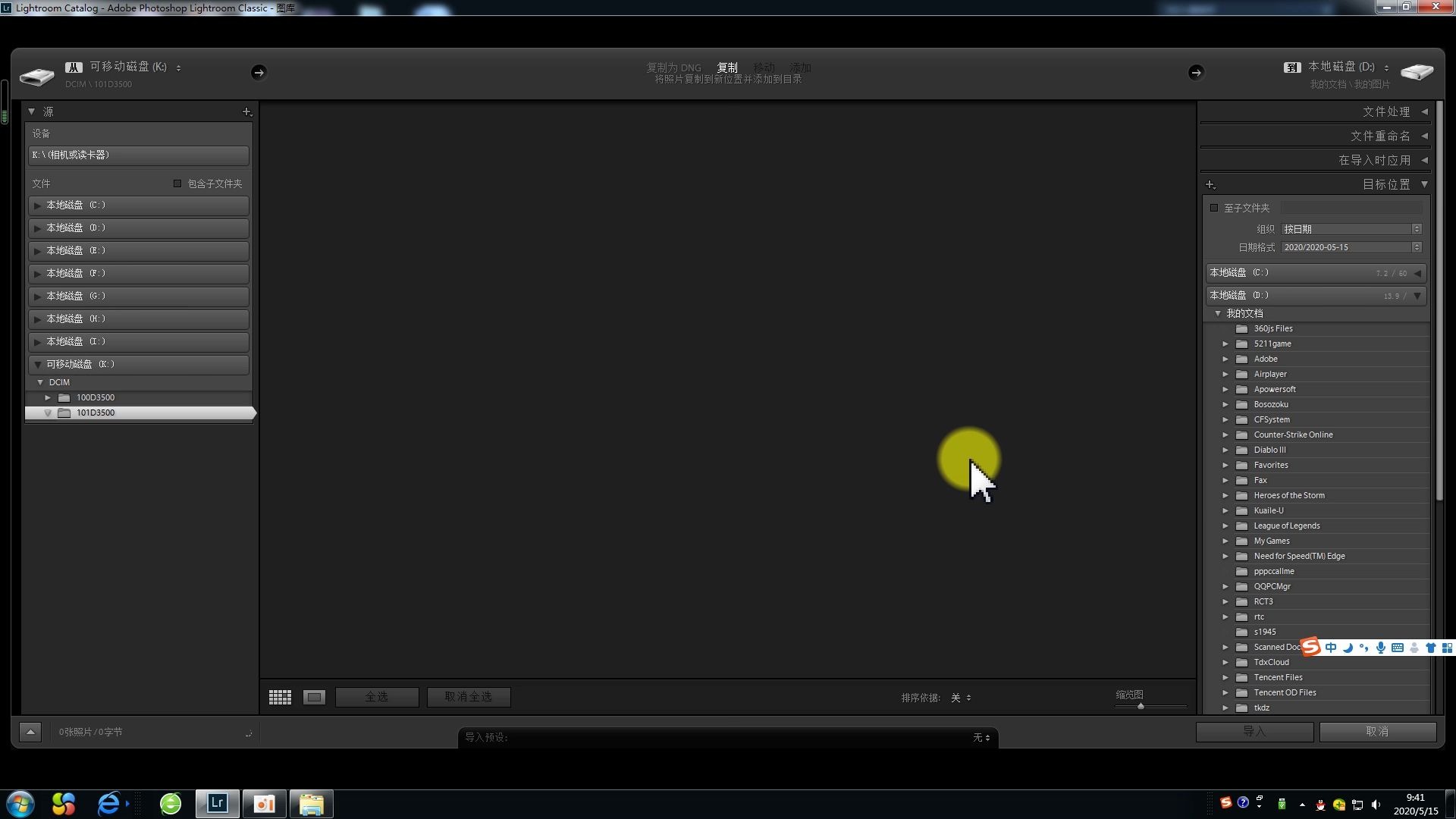The width and height of the screenshot is (1456, 819).
Task: Click the Sogou skin shirt icon
Action: (x=1430, y=648)
